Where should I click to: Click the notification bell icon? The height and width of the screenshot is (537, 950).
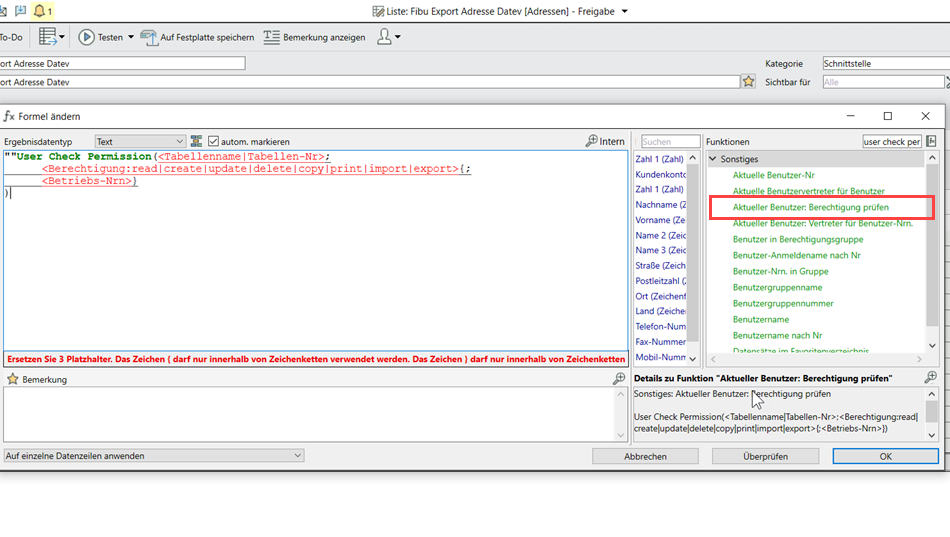(40, 11)
